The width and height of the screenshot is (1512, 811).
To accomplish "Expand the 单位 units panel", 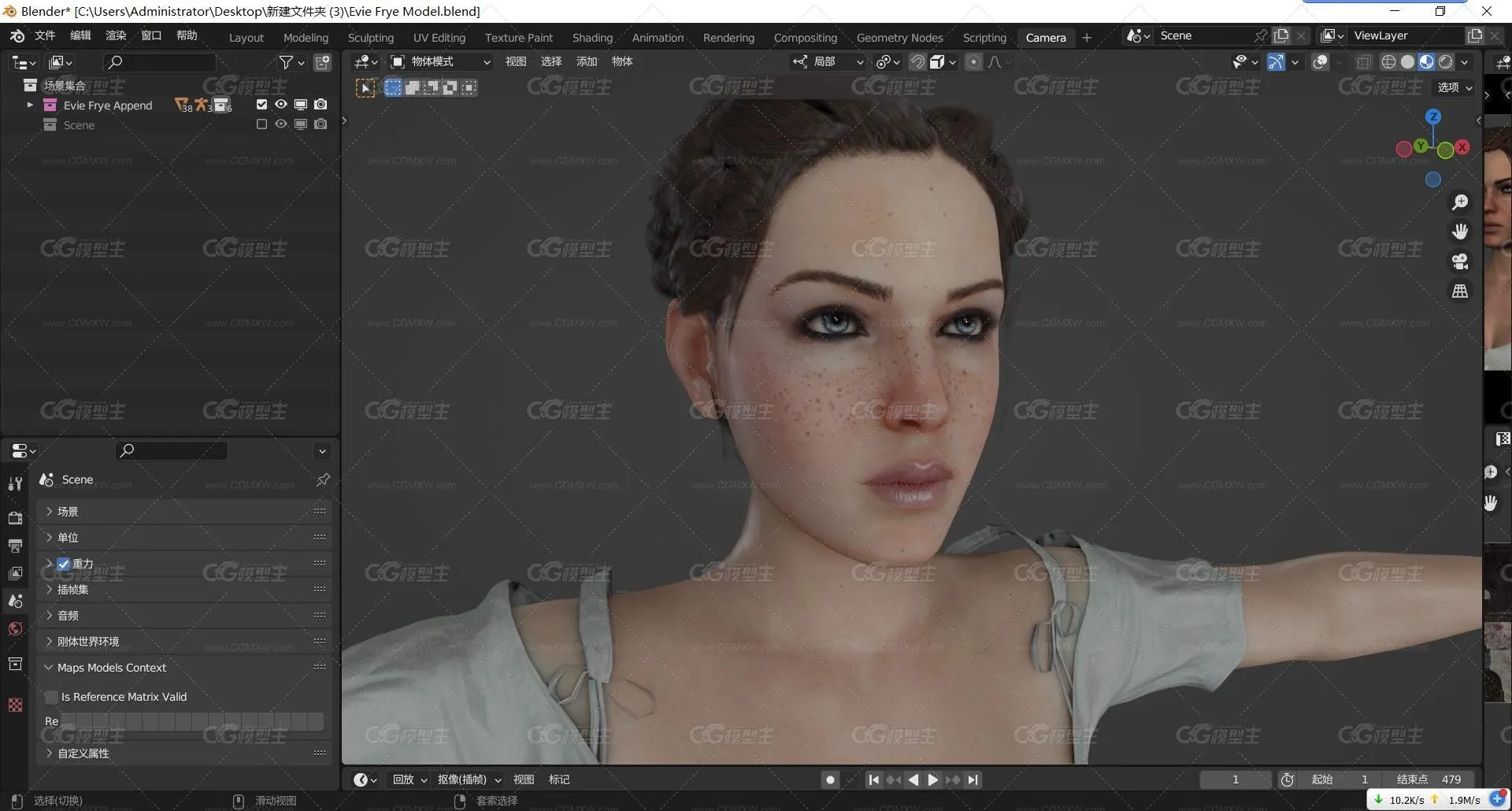I will 184,538.
